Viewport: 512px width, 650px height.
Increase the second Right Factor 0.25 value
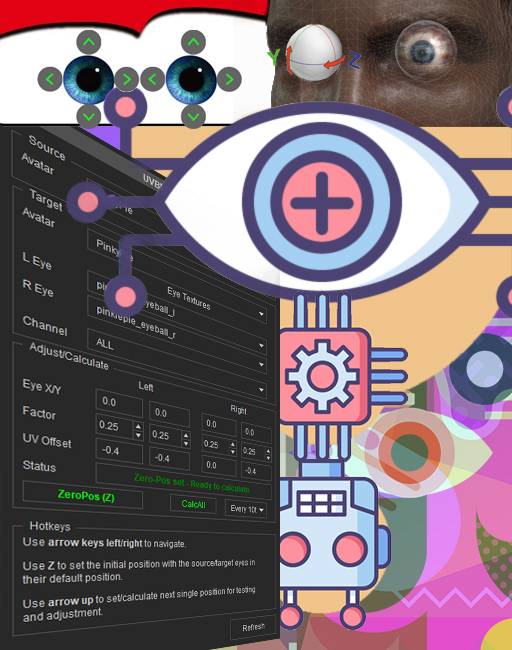coord(268,451)
